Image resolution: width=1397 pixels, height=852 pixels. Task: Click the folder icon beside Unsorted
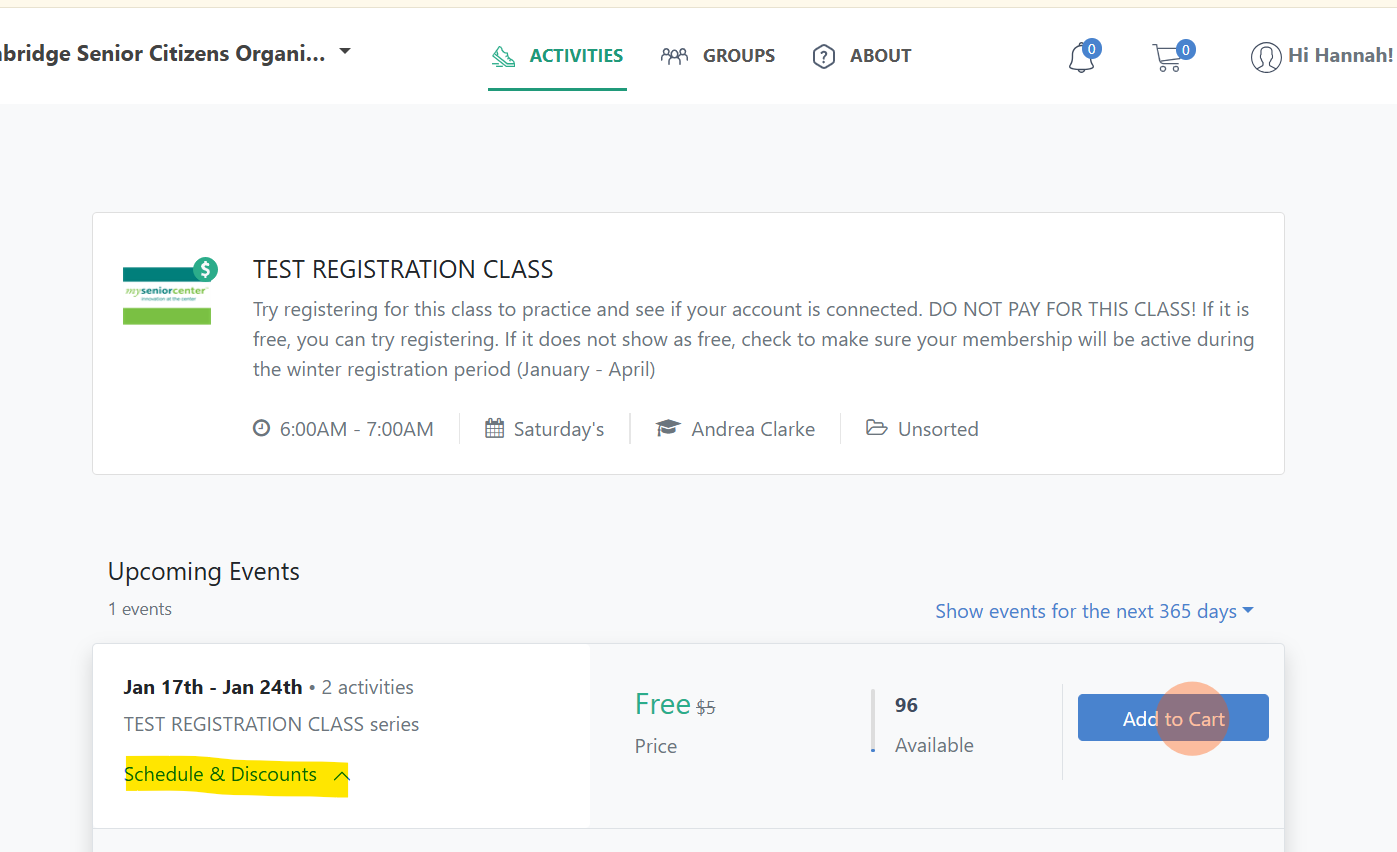(876, 429)
